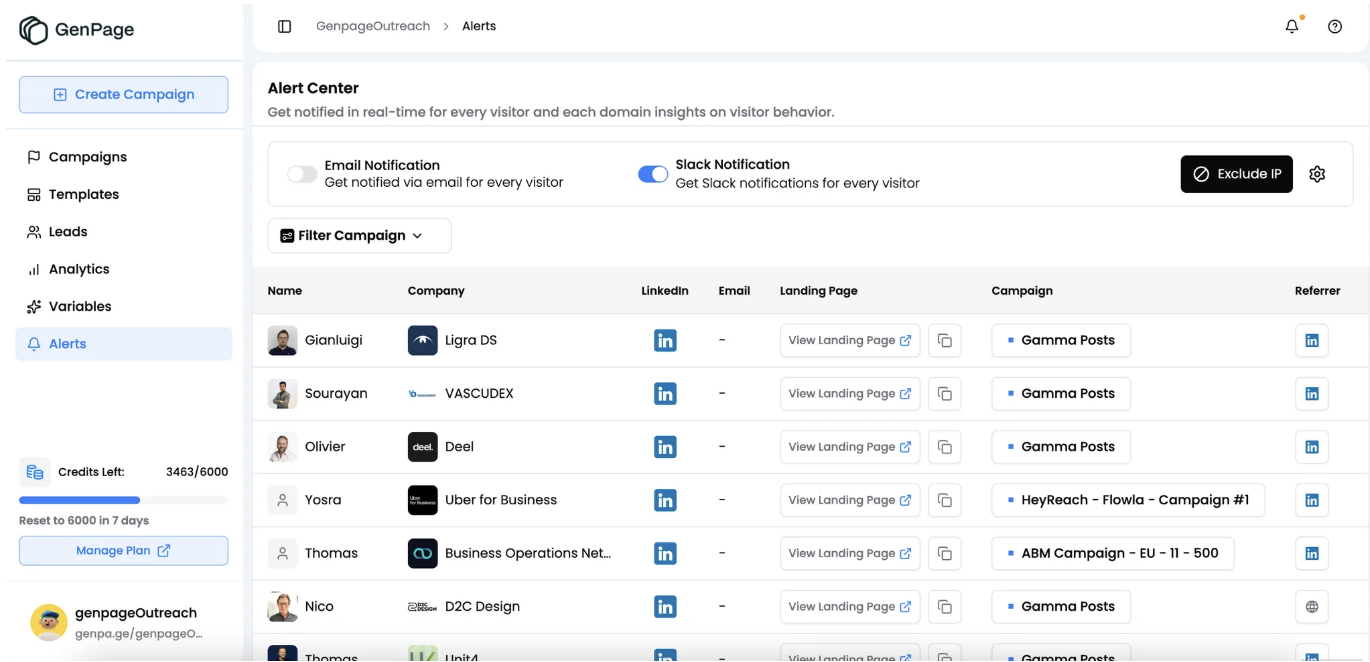Click the Manage Plan button
Image resolution: width=1370 pixels, height=662 pixels.
(124, 551)
